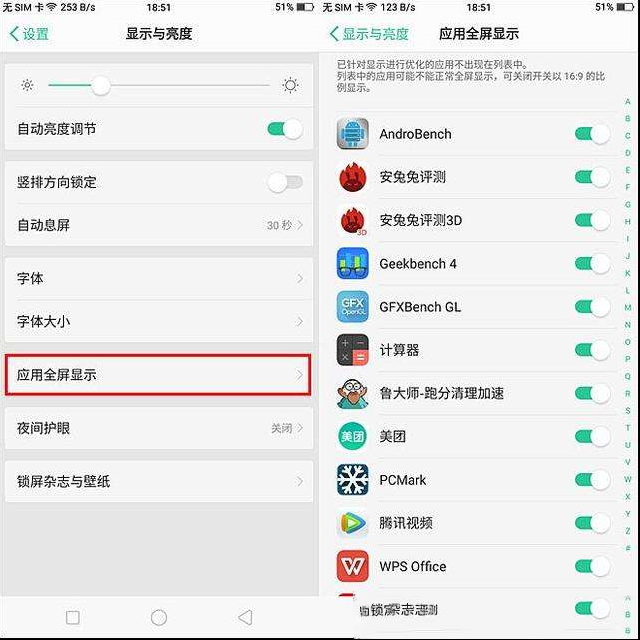This screenshot has width=640, height=640.
Task: Enable 竖排方向锁定 orientation lock switch
Action: (285, 182)
